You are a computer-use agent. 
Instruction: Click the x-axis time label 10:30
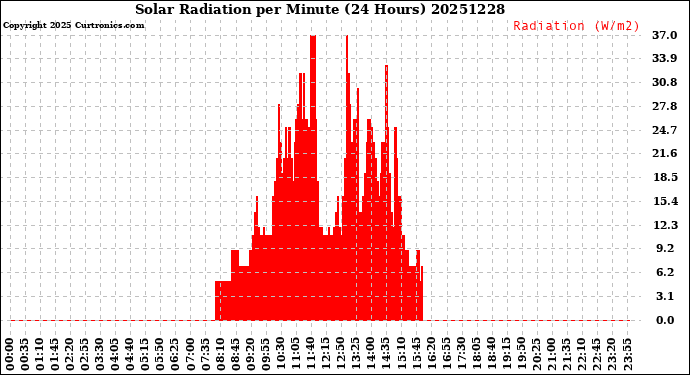281,355
